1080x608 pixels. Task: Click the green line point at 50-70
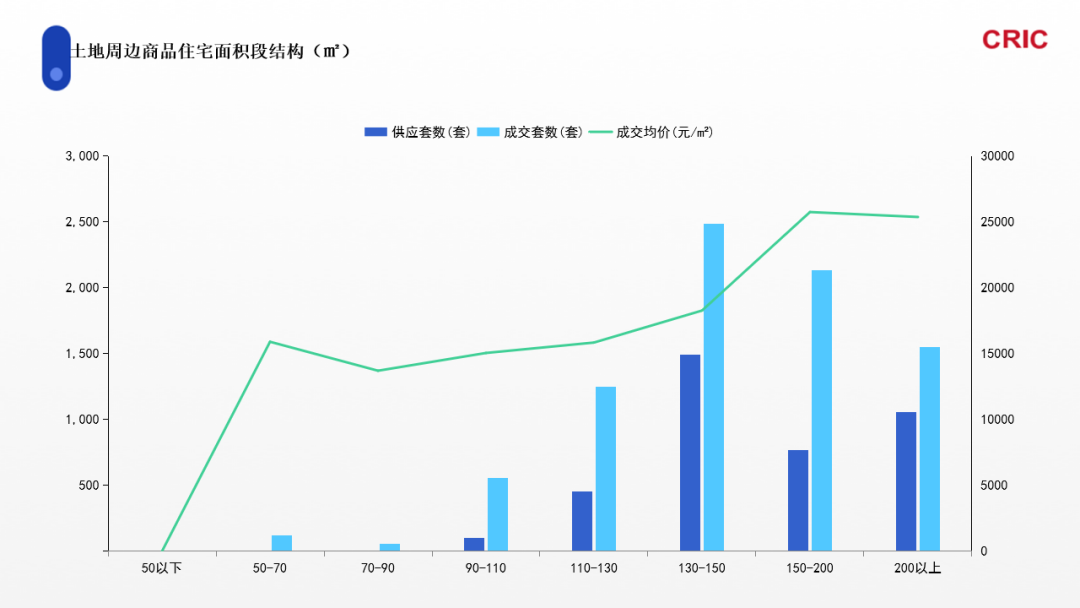270,342
